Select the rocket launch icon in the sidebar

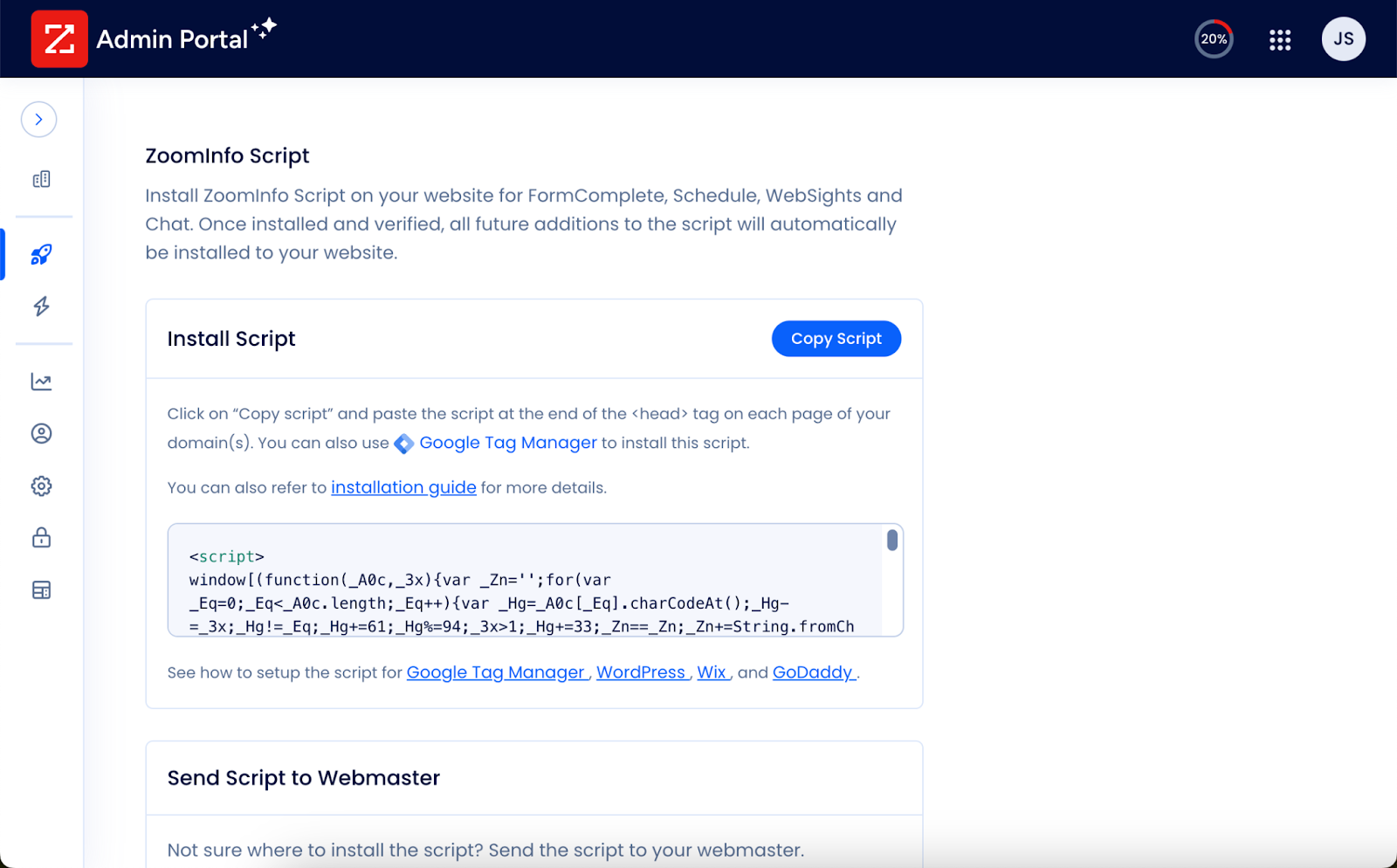42,254
